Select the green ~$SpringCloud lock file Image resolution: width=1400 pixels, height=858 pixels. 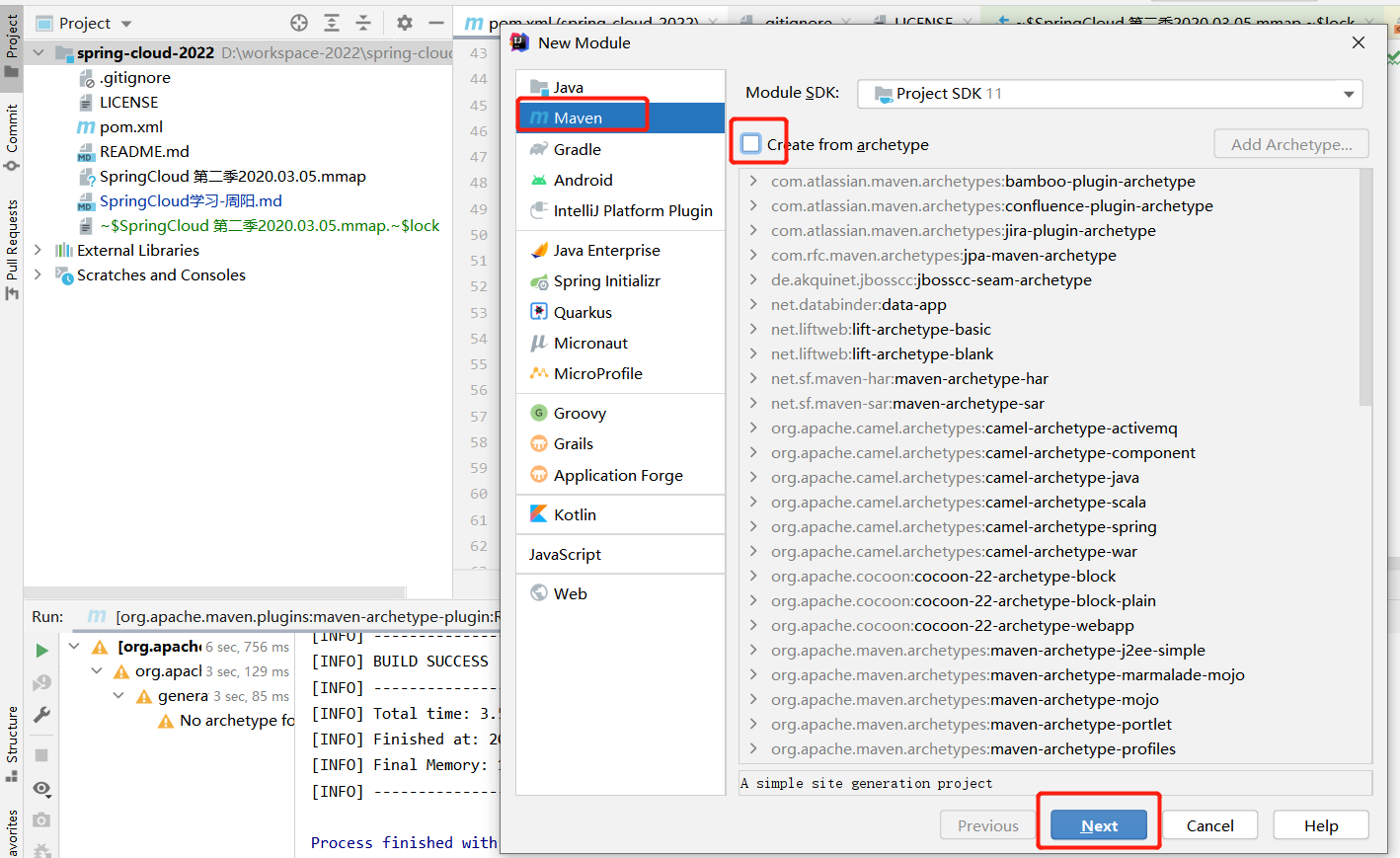click(x=270, y=225)
